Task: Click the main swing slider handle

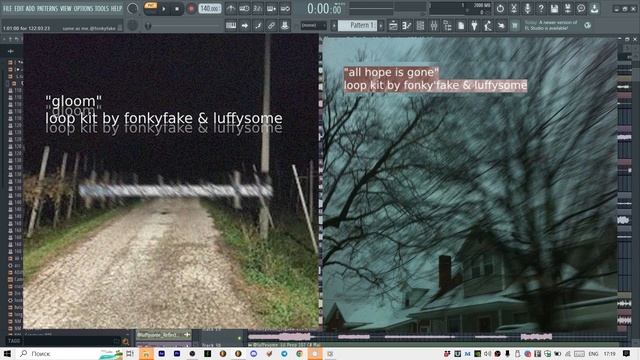Action: [148, 26]
